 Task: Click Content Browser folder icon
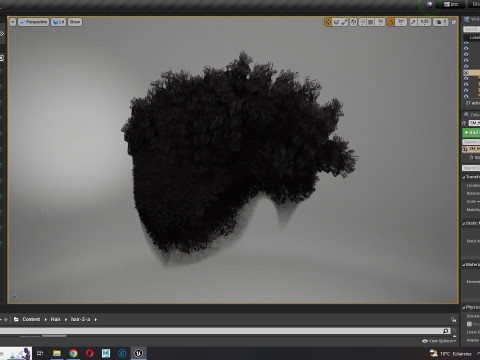(16, 319)
